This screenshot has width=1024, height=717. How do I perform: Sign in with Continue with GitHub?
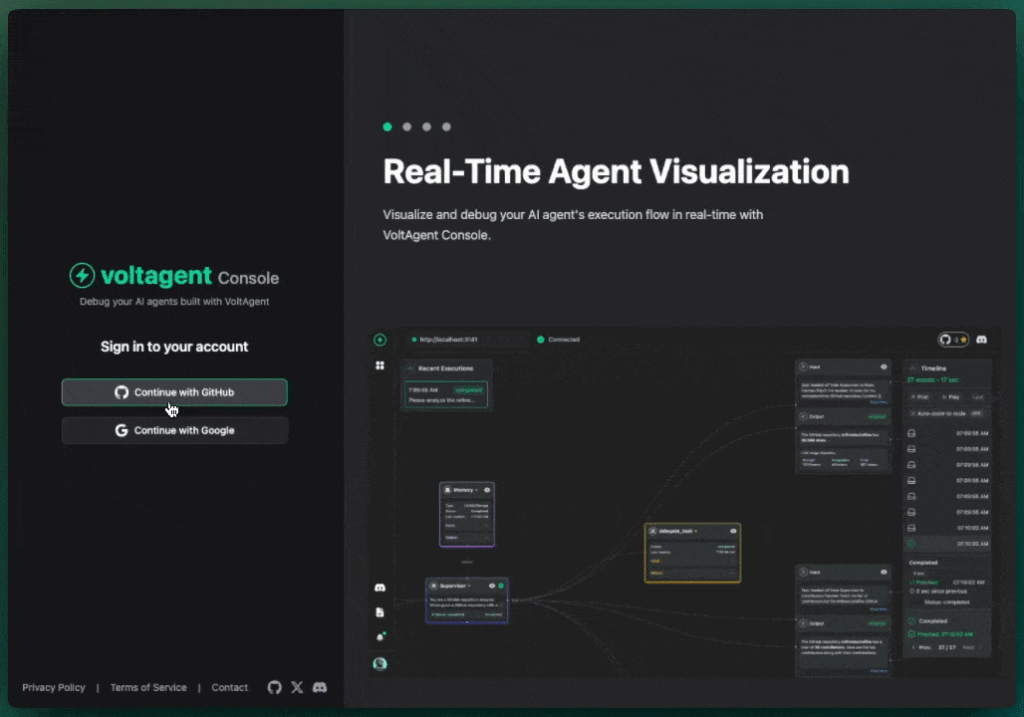coord(175,392)
